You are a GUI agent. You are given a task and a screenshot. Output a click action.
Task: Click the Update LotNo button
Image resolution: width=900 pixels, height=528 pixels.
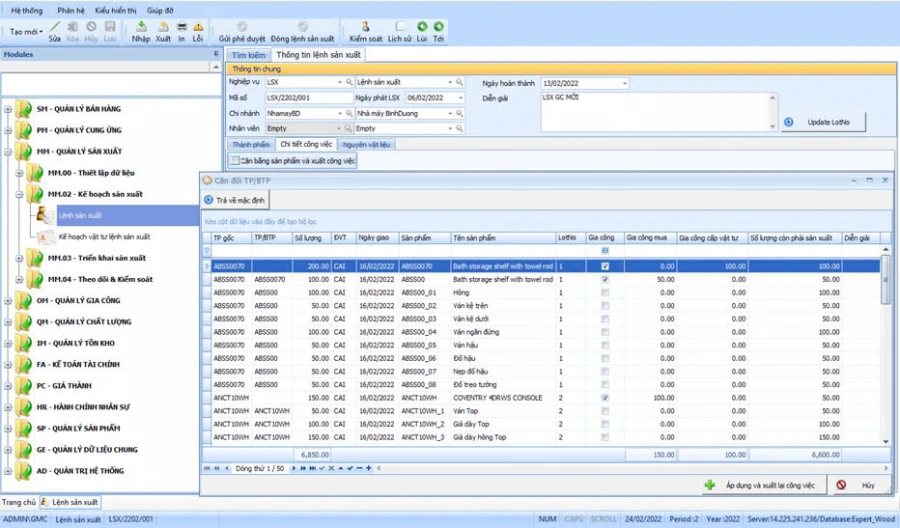(823, 122)
